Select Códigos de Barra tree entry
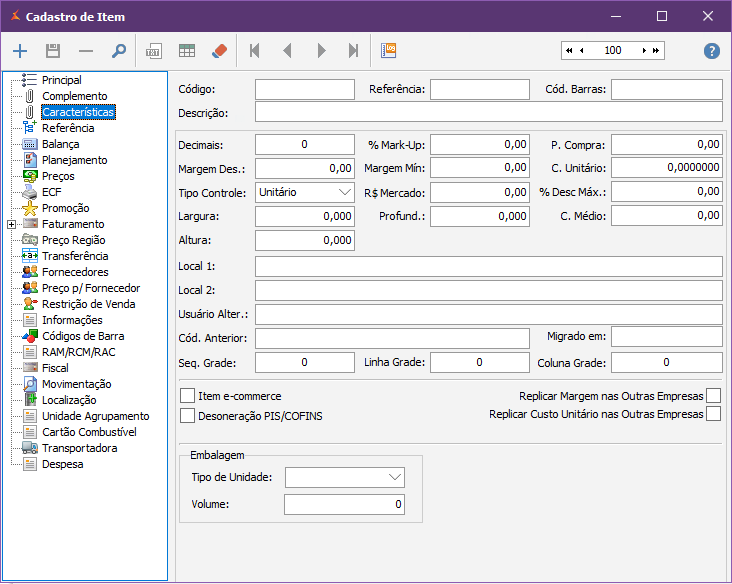The image size is (732, 584). pos(84,336)
